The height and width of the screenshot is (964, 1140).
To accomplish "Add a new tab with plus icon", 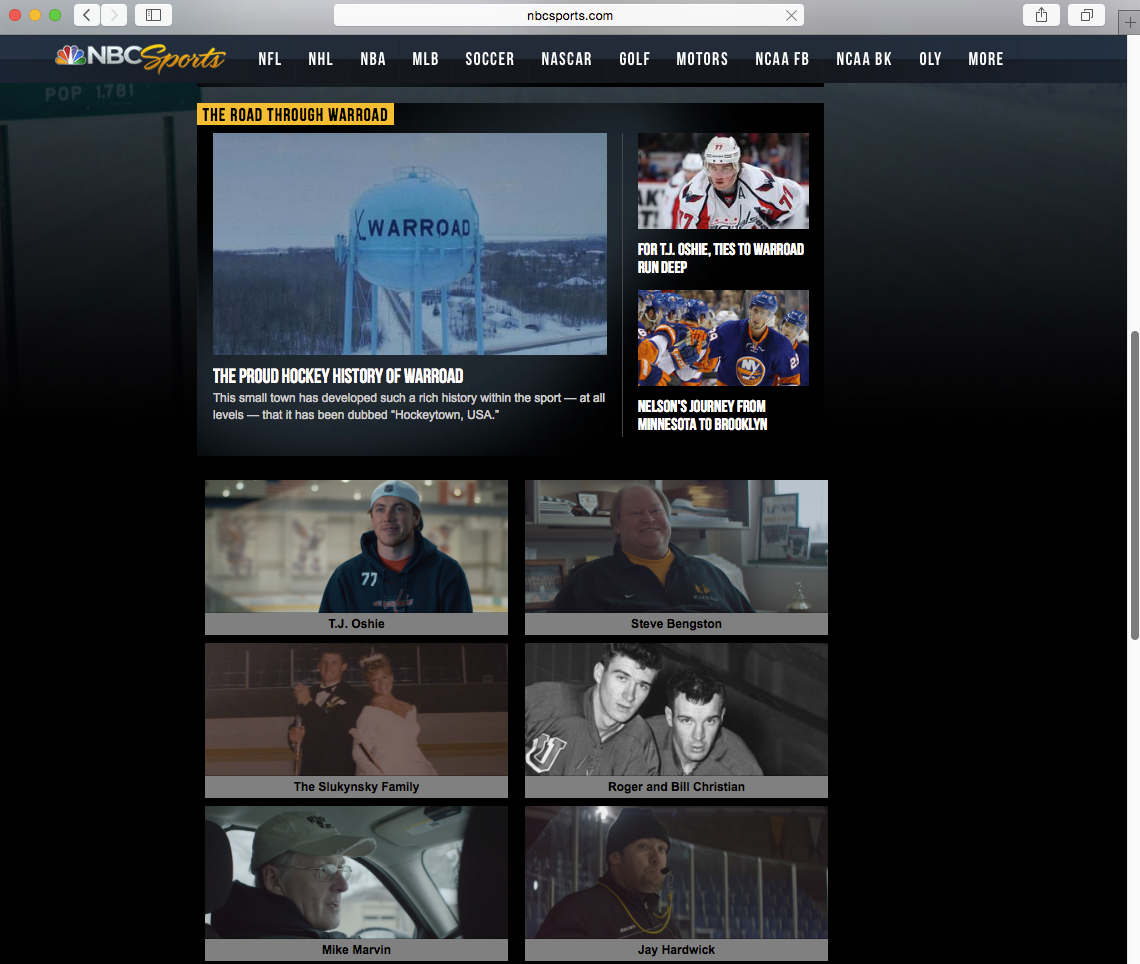I will [1129, 23].
